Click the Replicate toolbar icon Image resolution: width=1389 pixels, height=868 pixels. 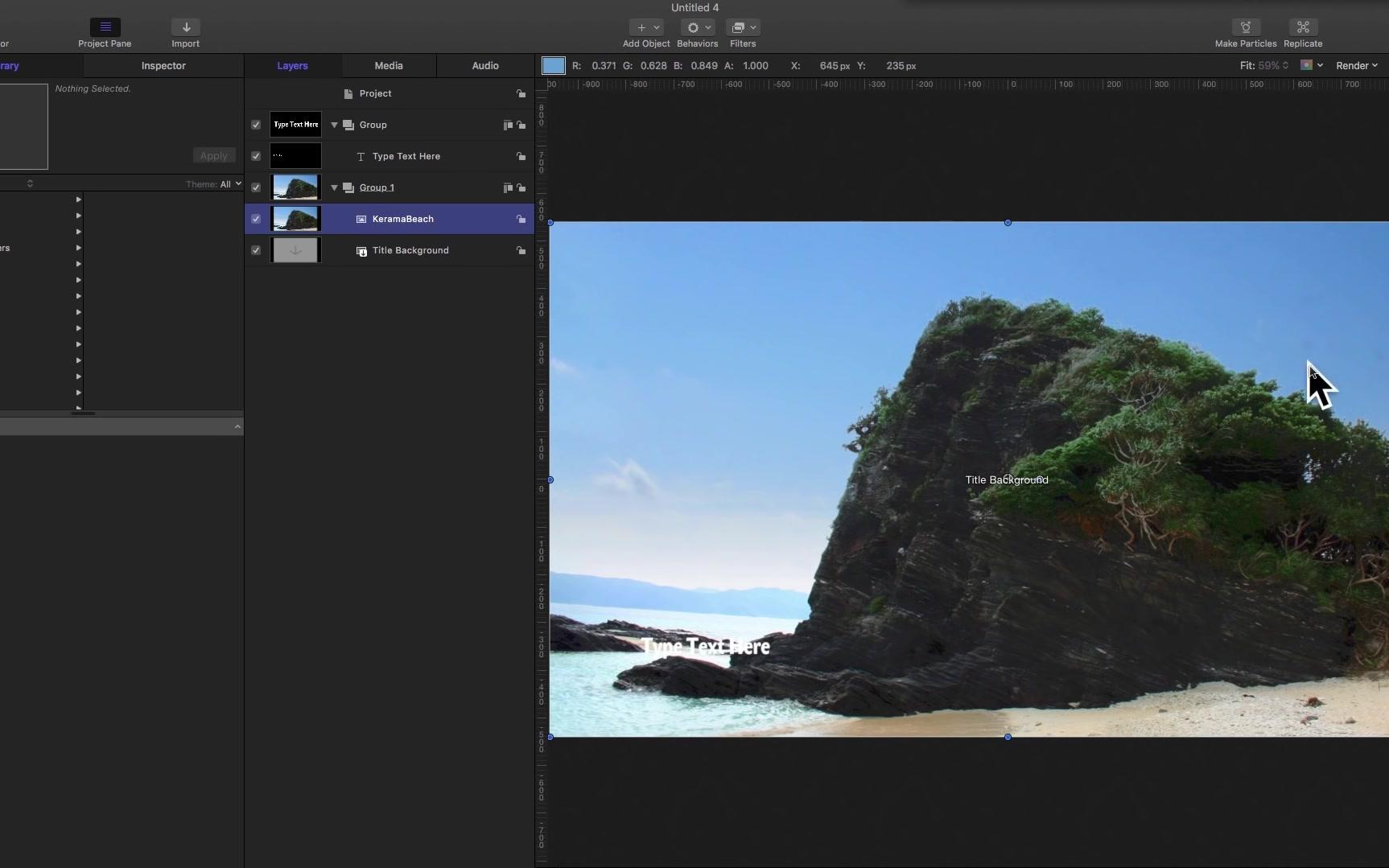coord(1304,27)
